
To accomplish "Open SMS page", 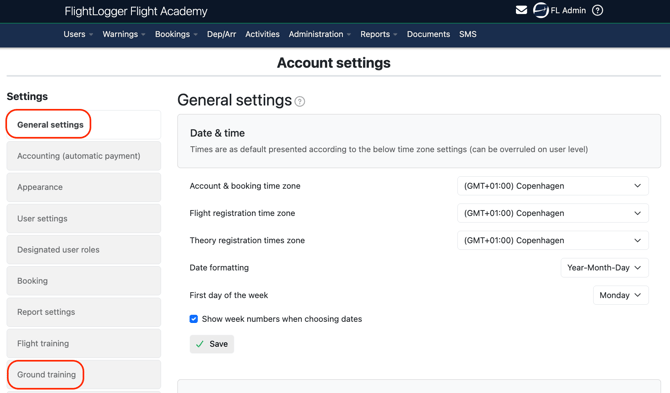I will pyautogui.click(x=468, y=34).
